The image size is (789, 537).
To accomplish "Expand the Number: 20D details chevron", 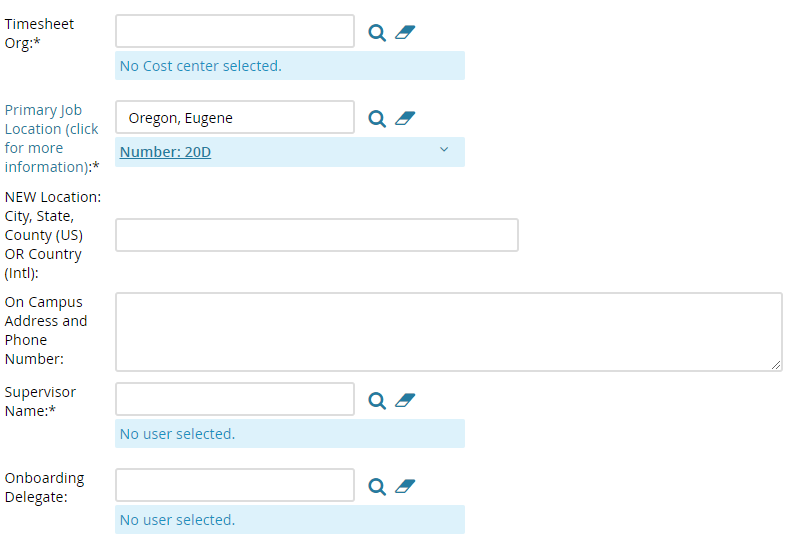I will (x=444, y=149).
